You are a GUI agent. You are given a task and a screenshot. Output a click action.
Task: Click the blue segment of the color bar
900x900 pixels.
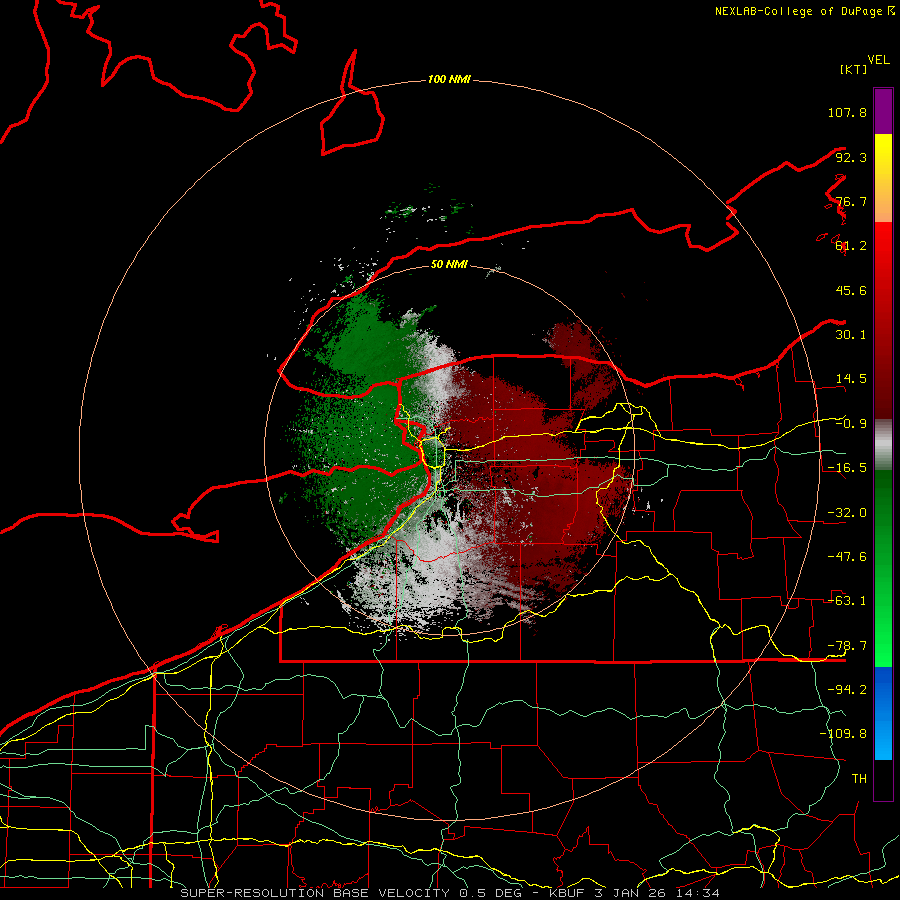(x=883, y=713)
